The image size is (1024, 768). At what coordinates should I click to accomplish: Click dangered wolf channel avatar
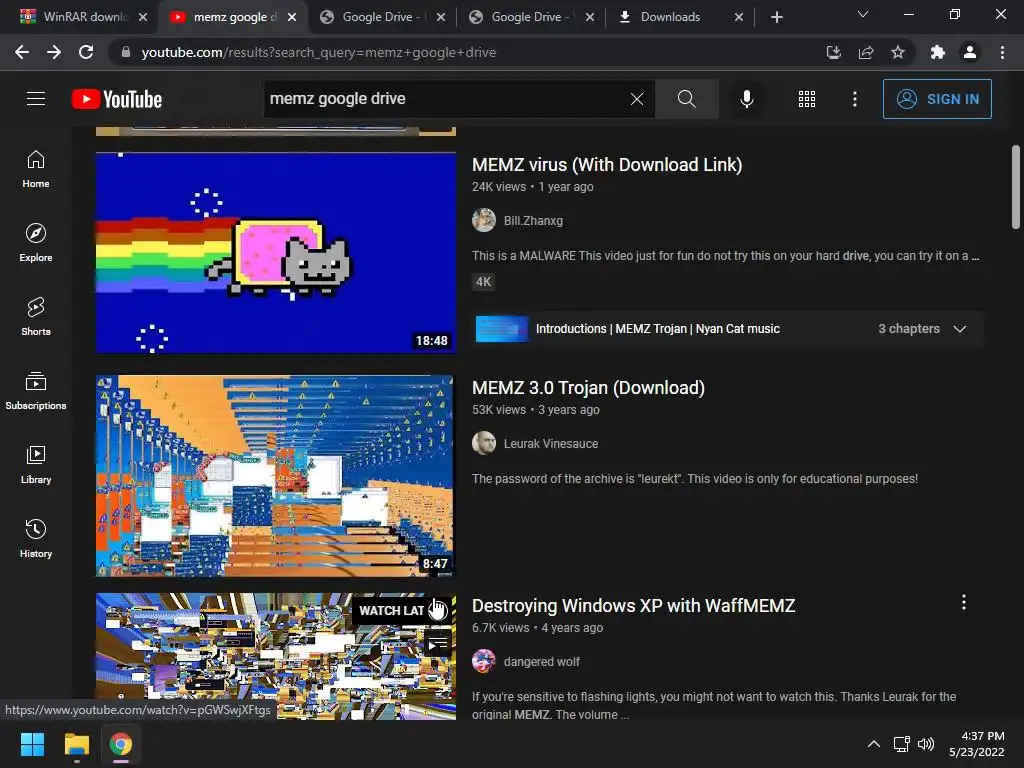pos(484,661)
